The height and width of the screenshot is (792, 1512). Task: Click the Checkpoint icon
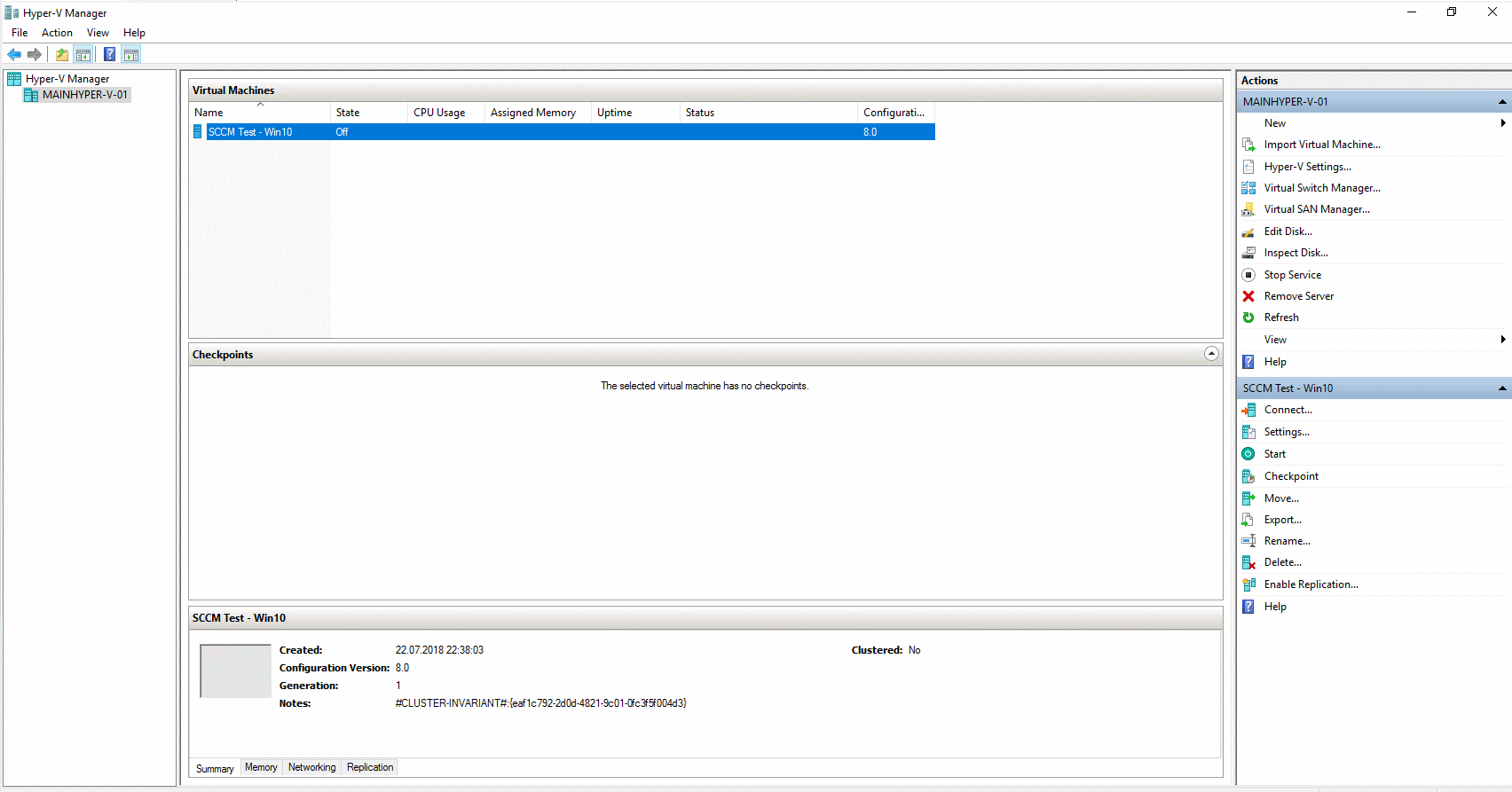[x=1248, y=476]
